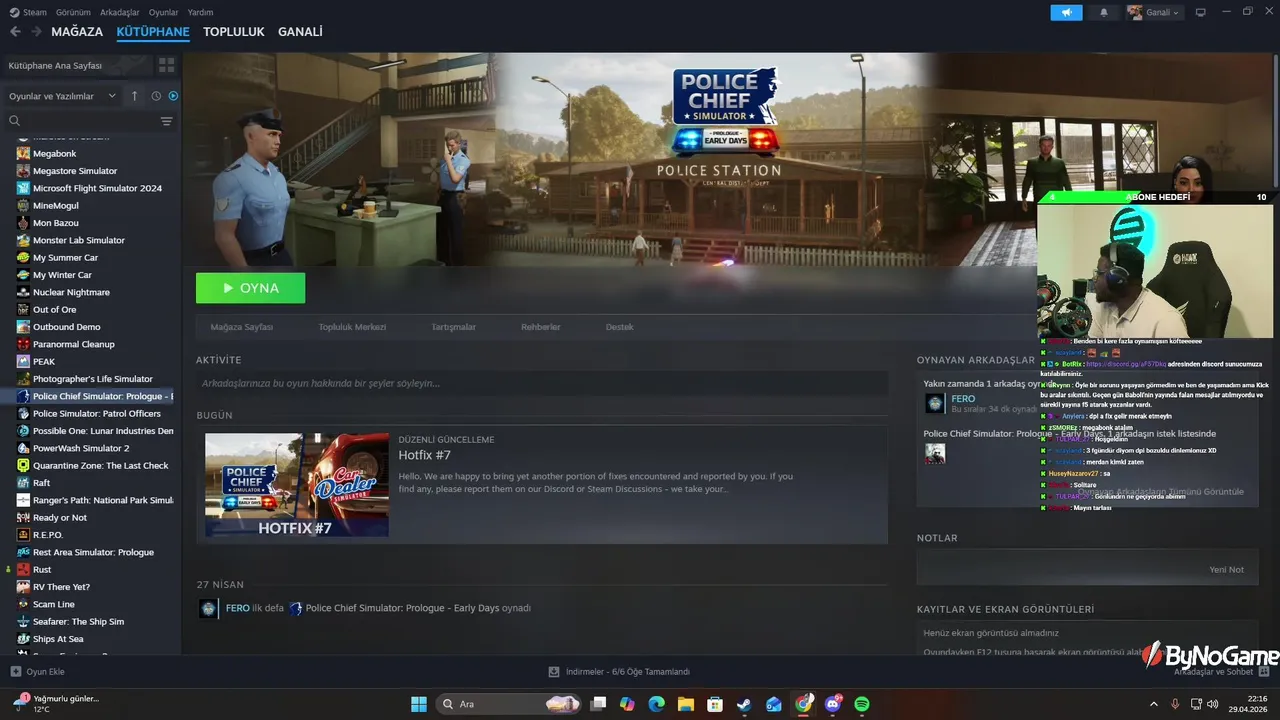The height and width of the screenshot is (720, 1280).
Task: Select PowerWash Simulator 2 in library
Action: [x=81, y=448]
